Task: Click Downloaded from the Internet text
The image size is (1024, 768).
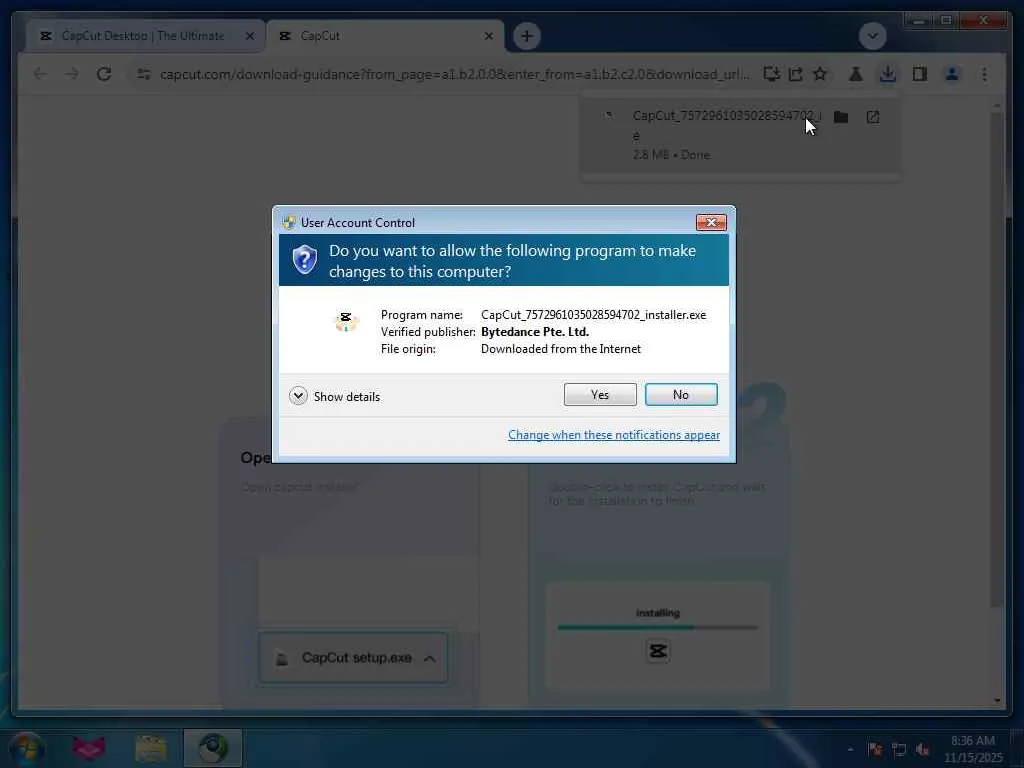Action: (x=561, y=349)
